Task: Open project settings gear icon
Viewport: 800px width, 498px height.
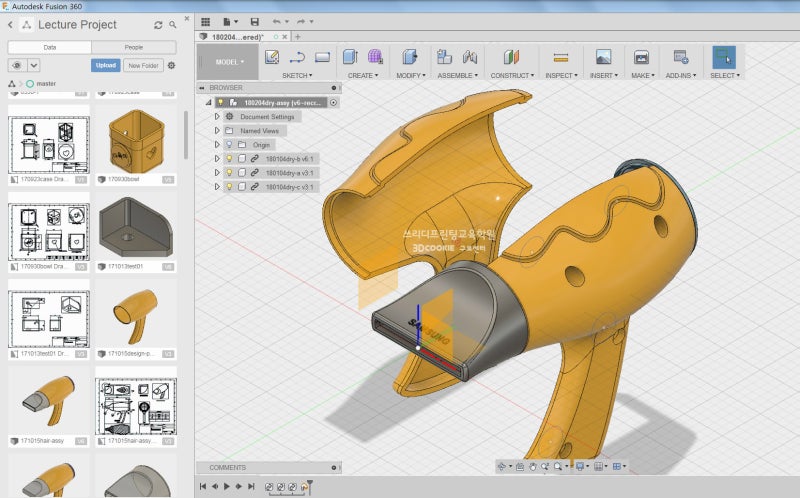Action: pyautogui.click(x=171, y=65)
